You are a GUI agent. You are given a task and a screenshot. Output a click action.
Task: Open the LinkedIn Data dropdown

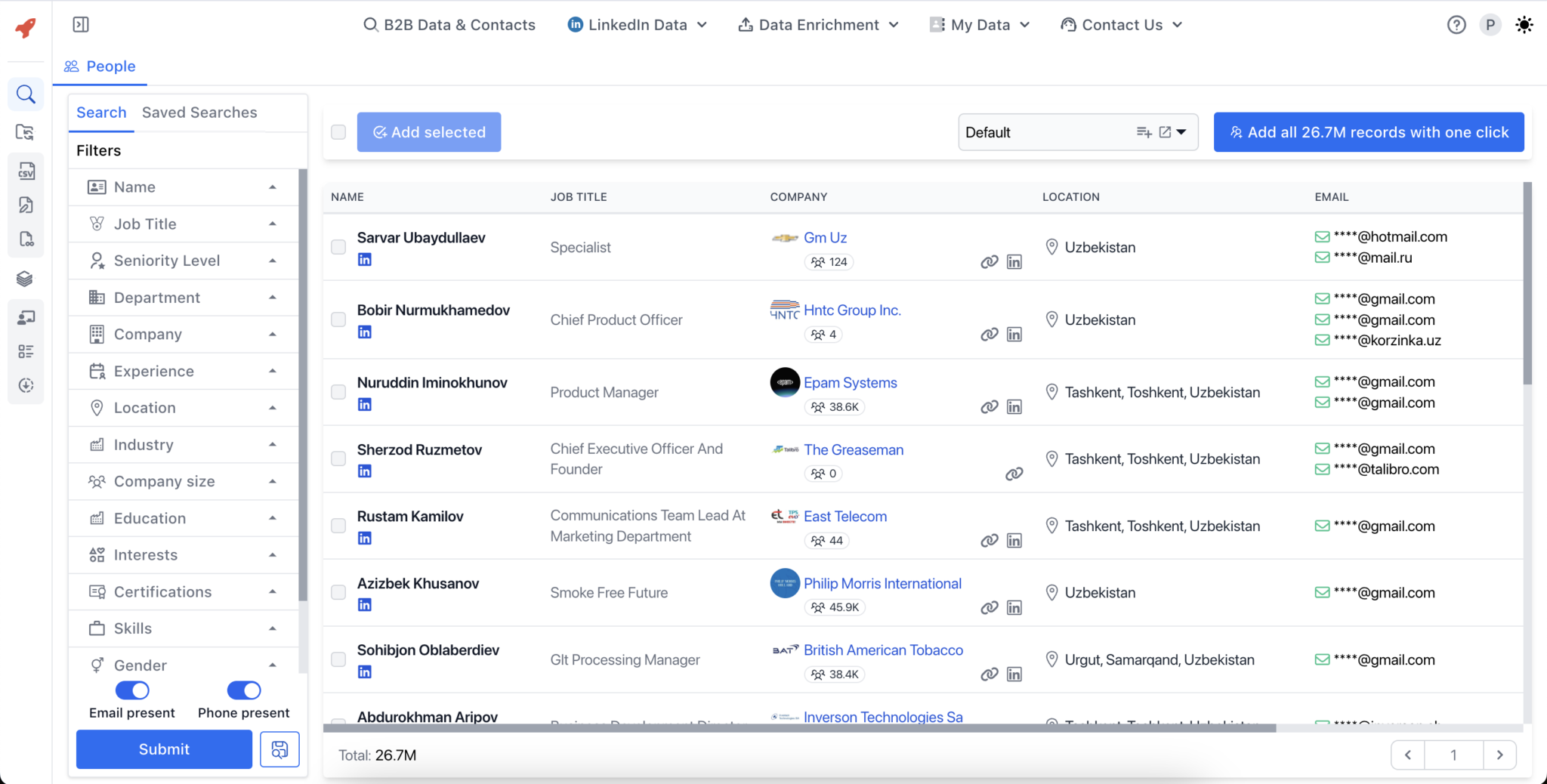point(637,24)
